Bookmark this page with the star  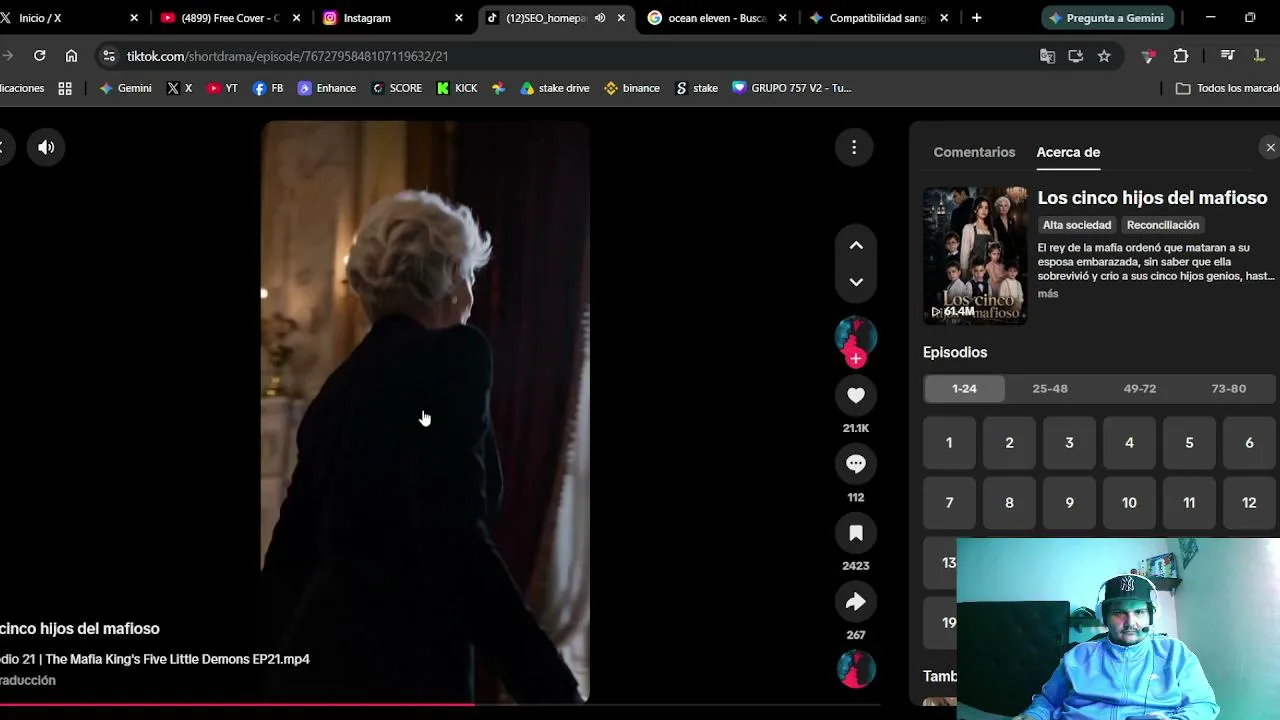[1104, 56]
